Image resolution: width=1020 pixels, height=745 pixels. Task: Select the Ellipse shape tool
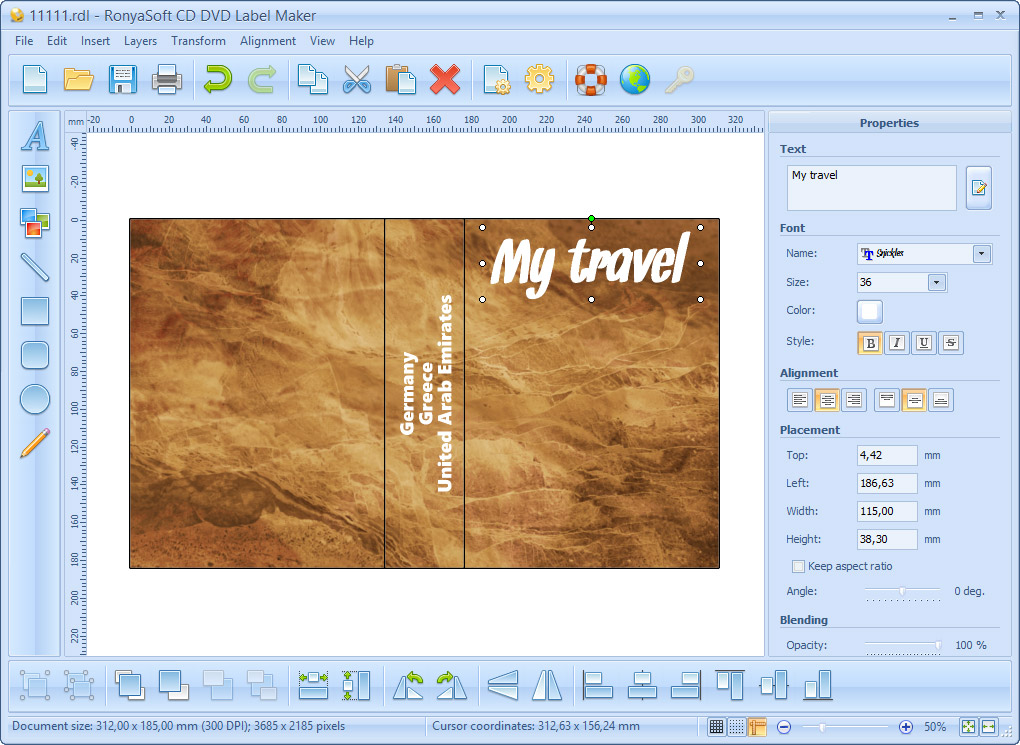tap(35, 399)
